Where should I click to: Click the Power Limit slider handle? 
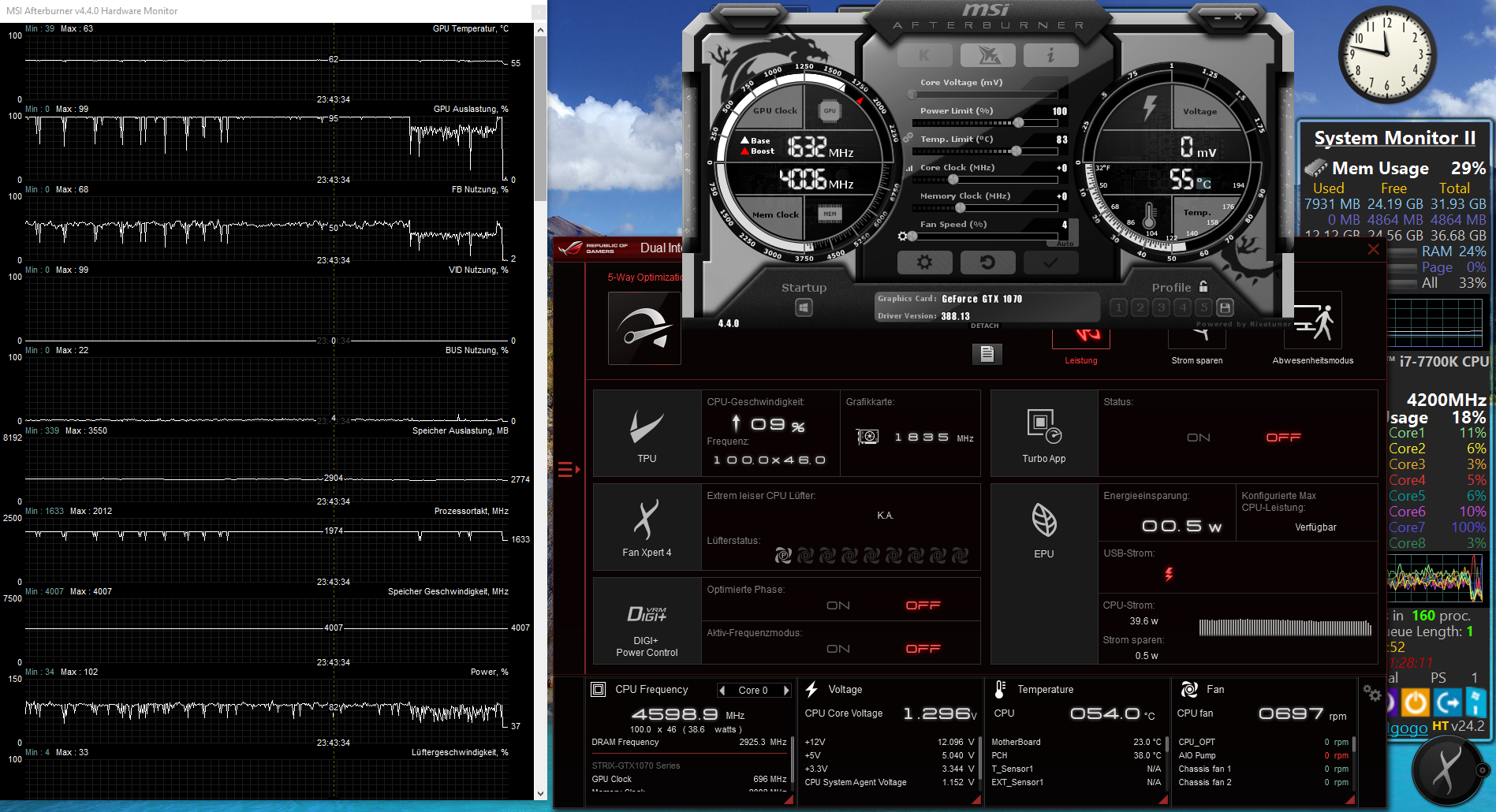coord(1018,123)
